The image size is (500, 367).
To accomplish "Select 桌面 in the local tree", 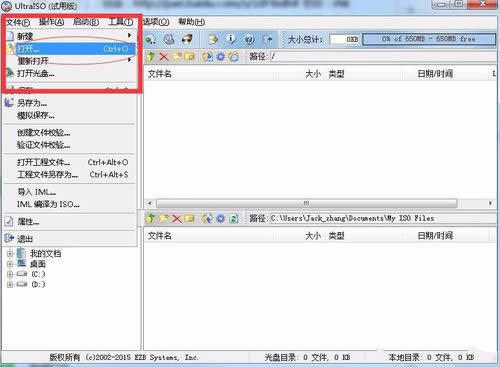I will coord(38,264).
